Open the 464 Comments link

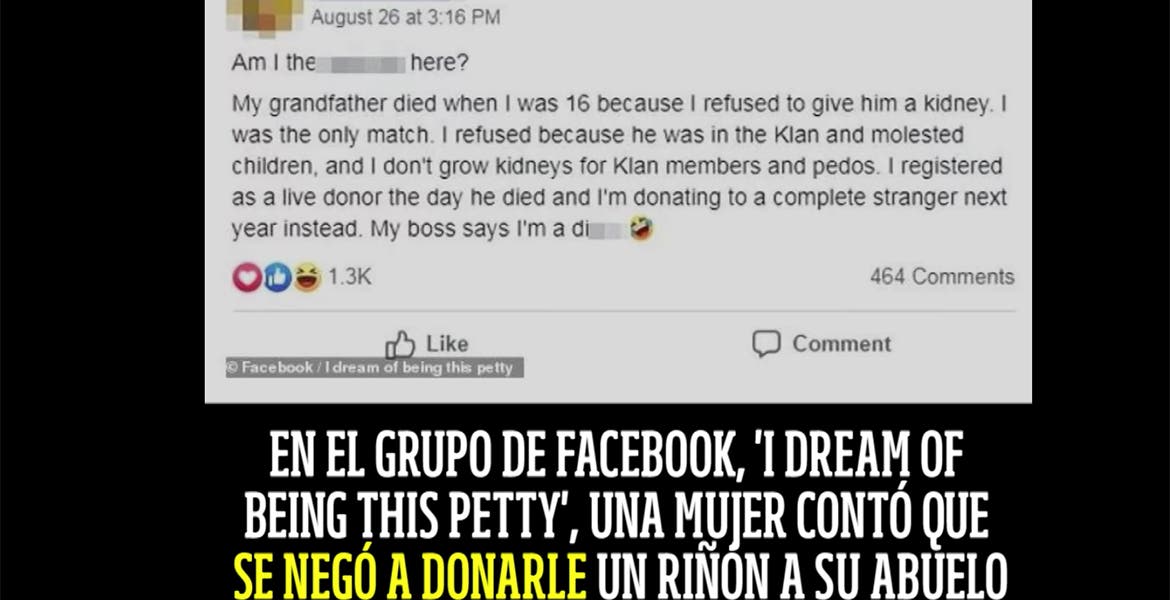942,277
